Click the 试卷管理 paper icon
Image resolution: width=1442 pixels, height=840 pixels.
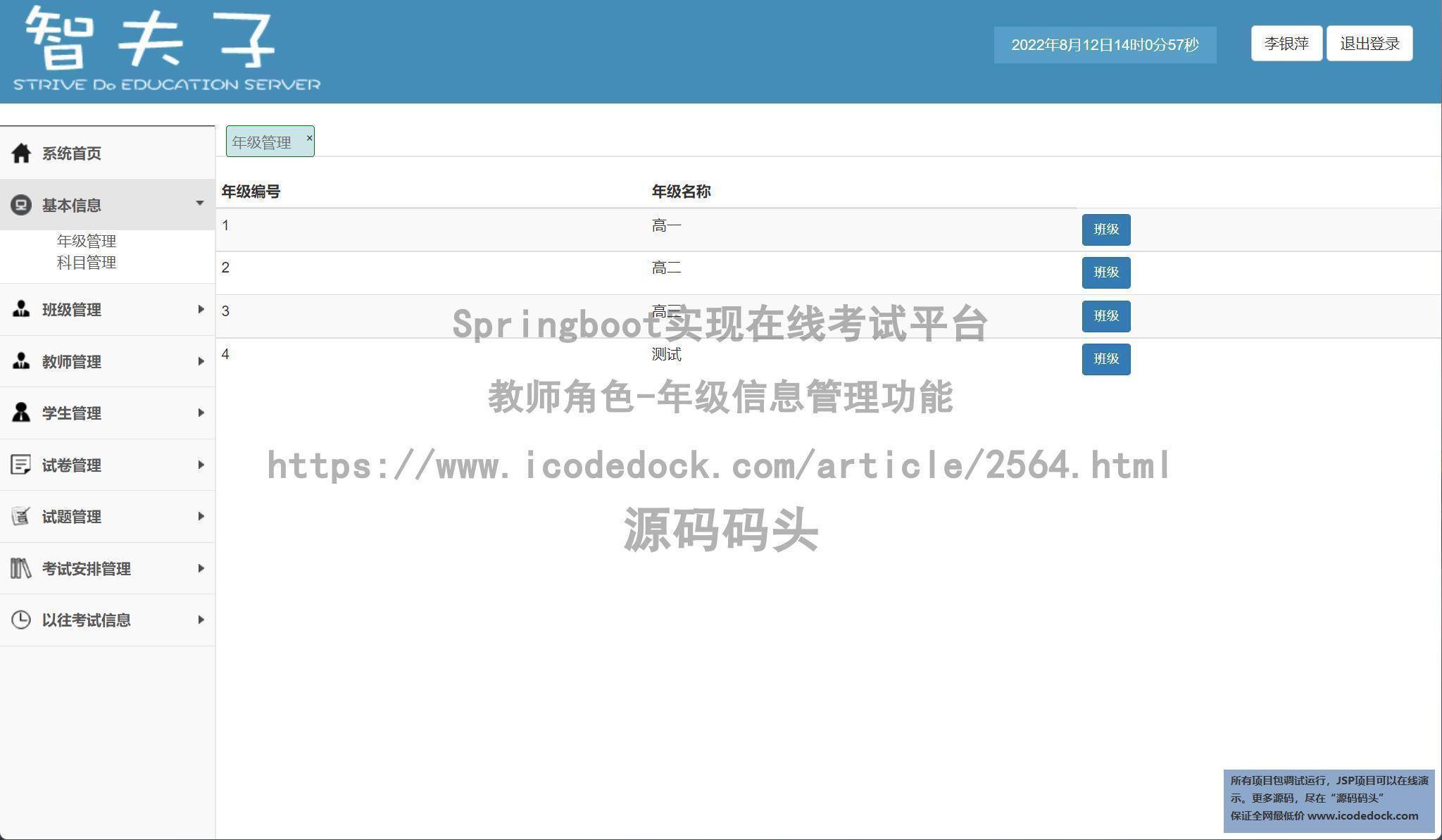point(21,465)
